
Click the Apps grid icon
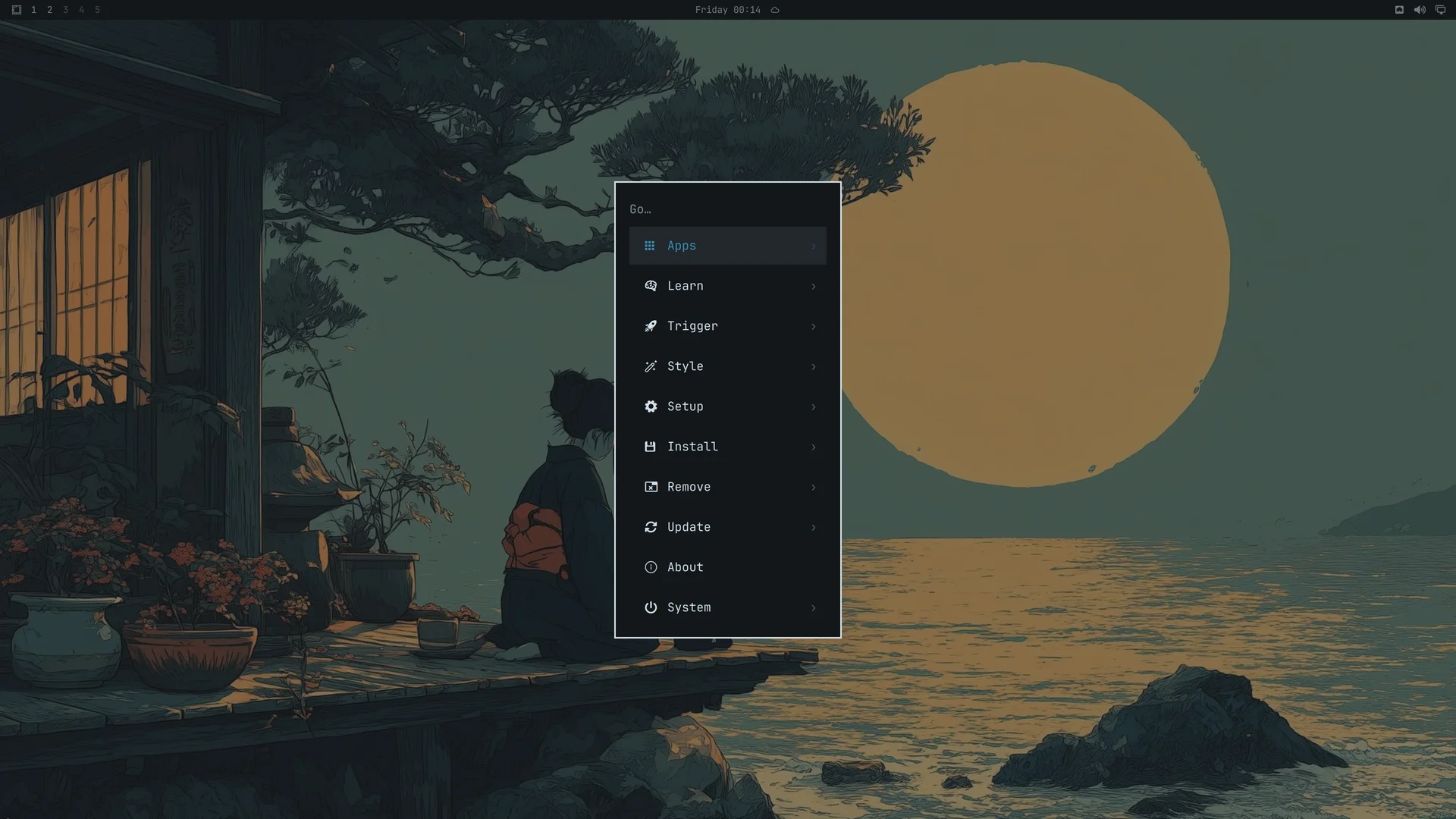649,246
